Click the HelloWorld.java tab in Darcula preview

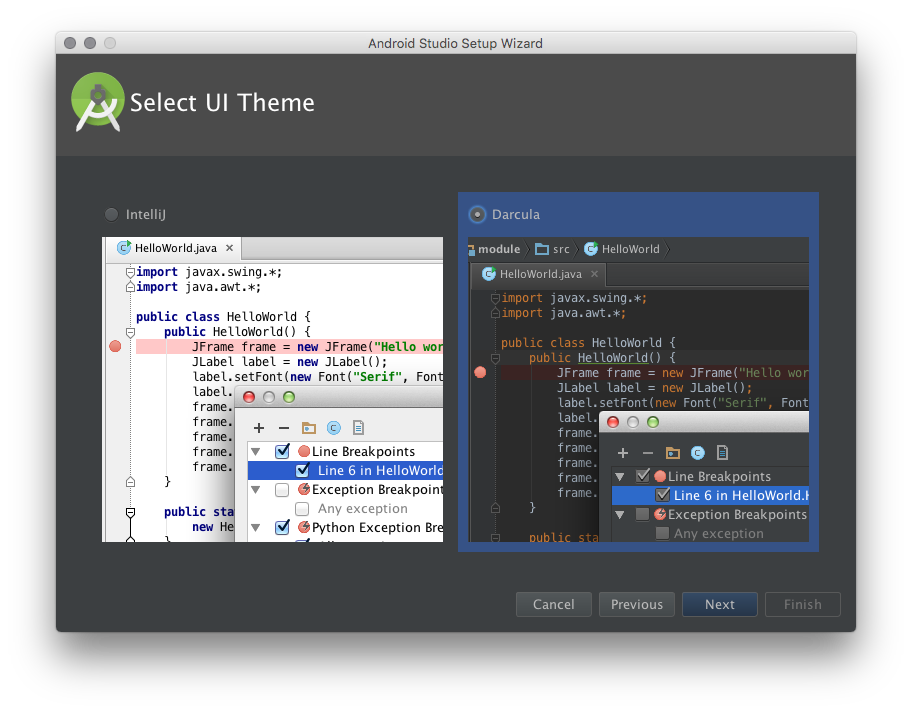(539, 274)
